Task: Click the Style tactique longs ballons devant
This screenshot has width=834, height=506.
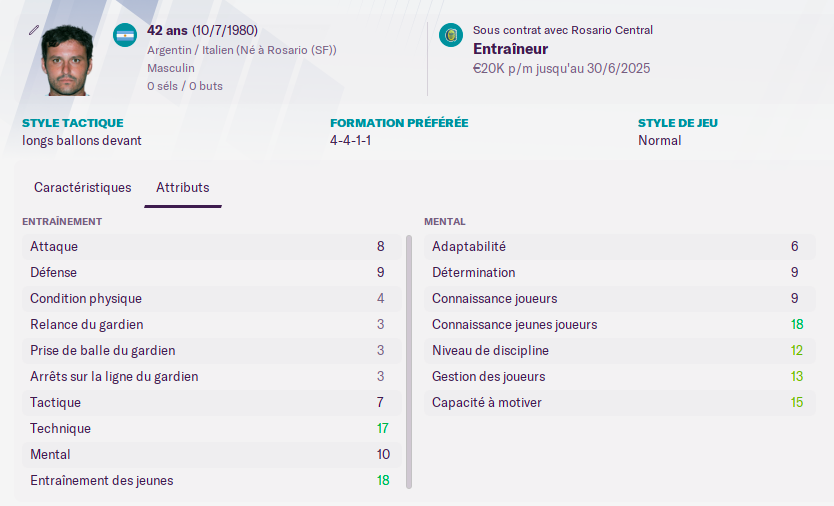Action: 82,140
